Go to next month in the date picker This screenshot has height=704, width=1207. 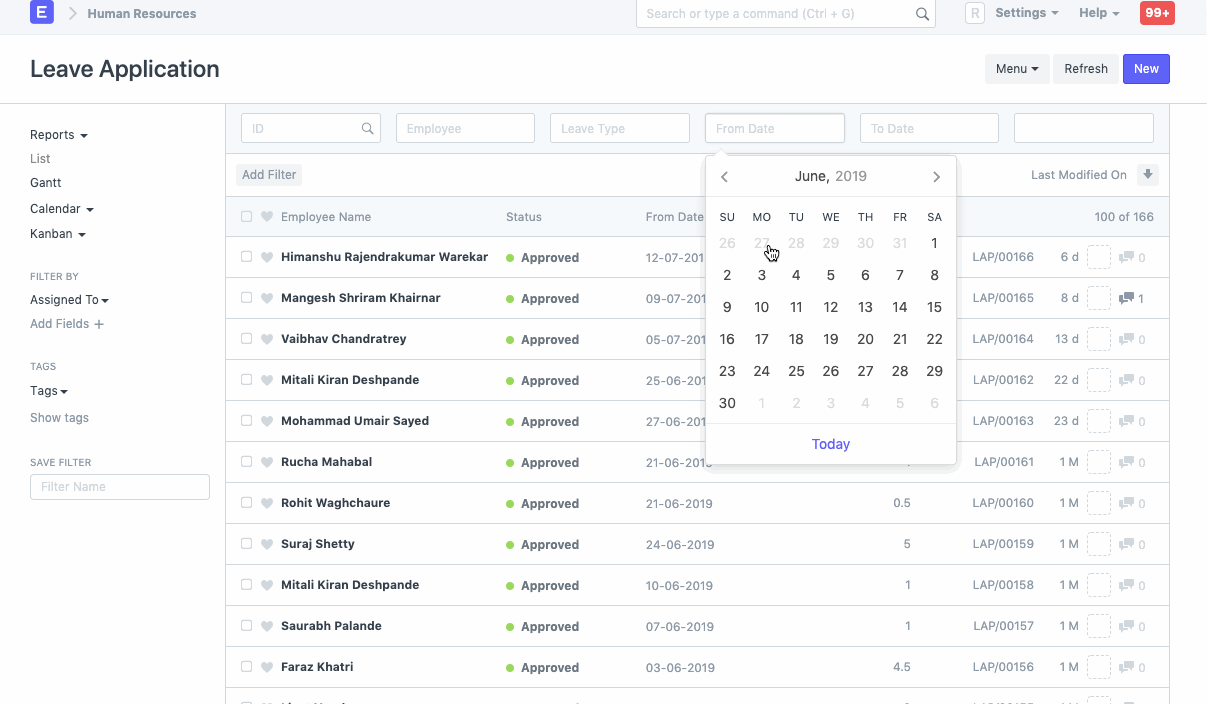[x=936, y=176]
